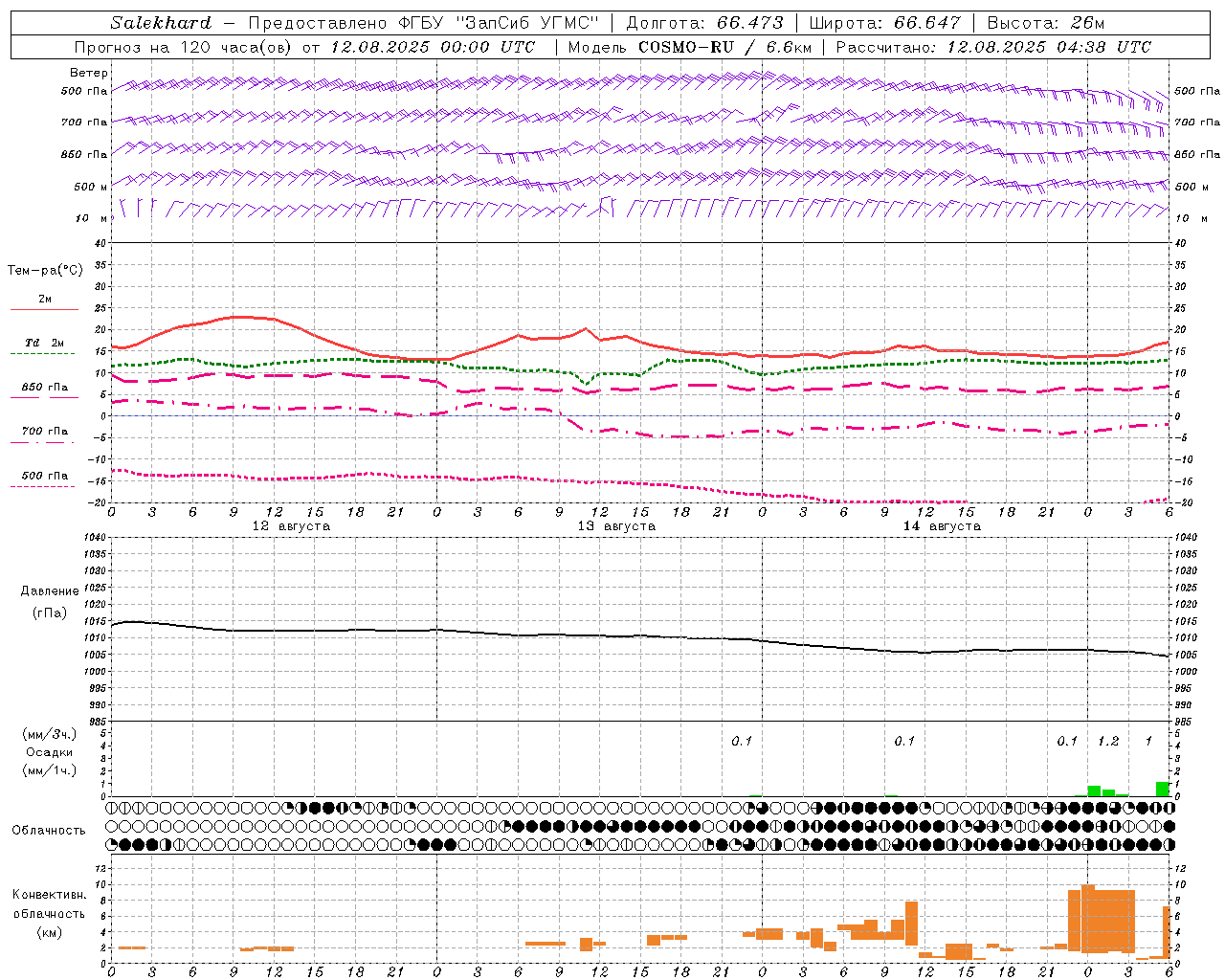
Task: Click the 14 августа date label
Action: [942, 526]
